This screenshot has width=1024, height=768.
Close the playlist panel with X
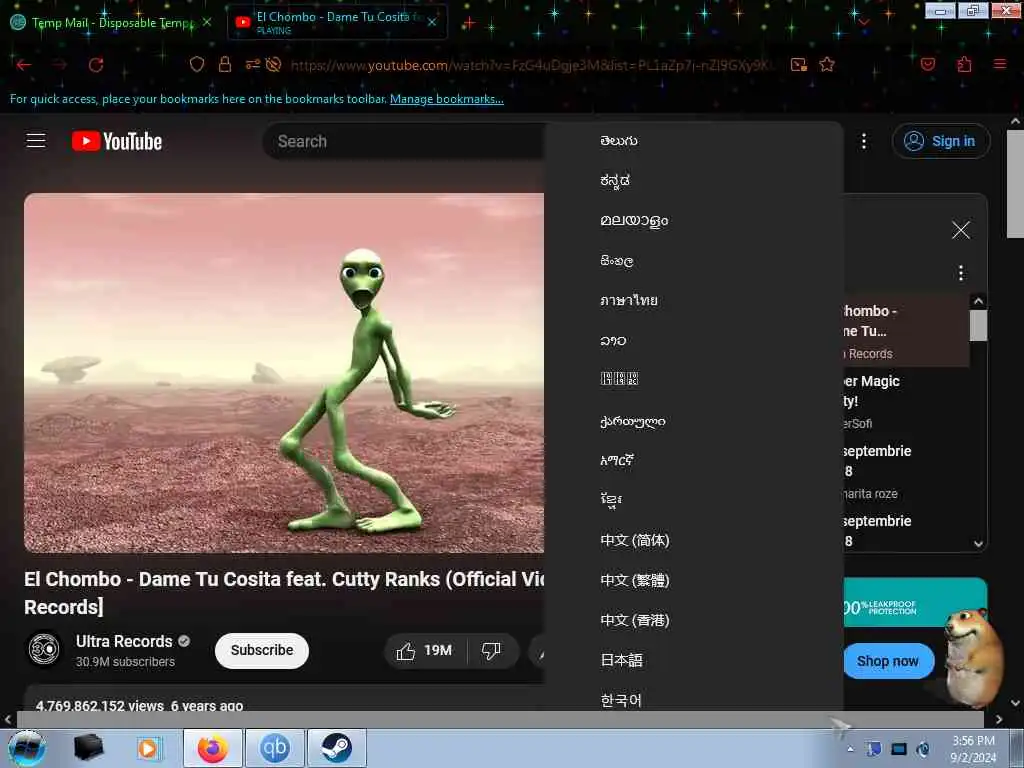[961, 230]
